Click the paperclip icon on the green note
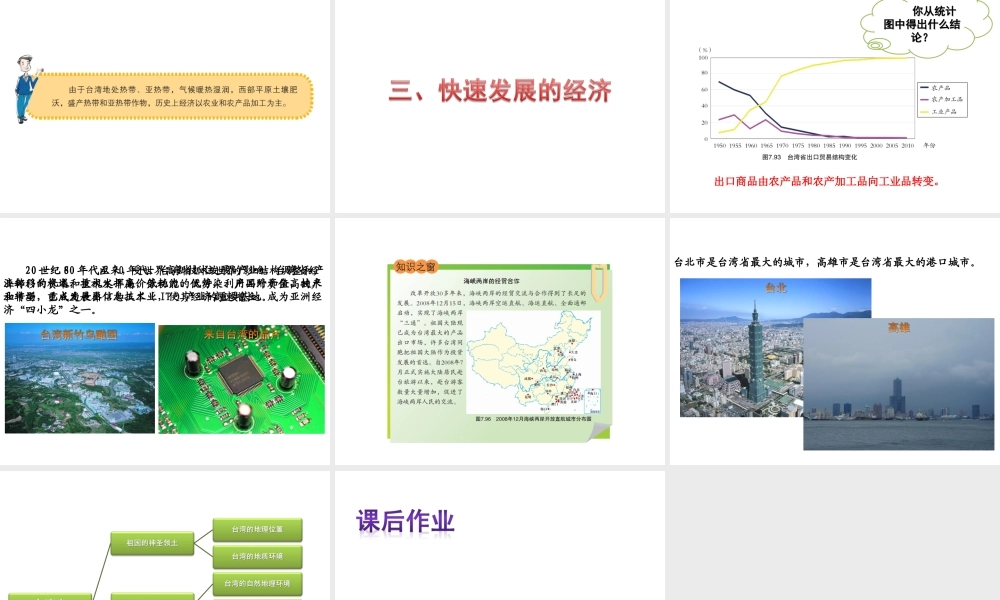Image resolution: width=1000 pixels, height=600 pixels. click(x=599, y=283)
